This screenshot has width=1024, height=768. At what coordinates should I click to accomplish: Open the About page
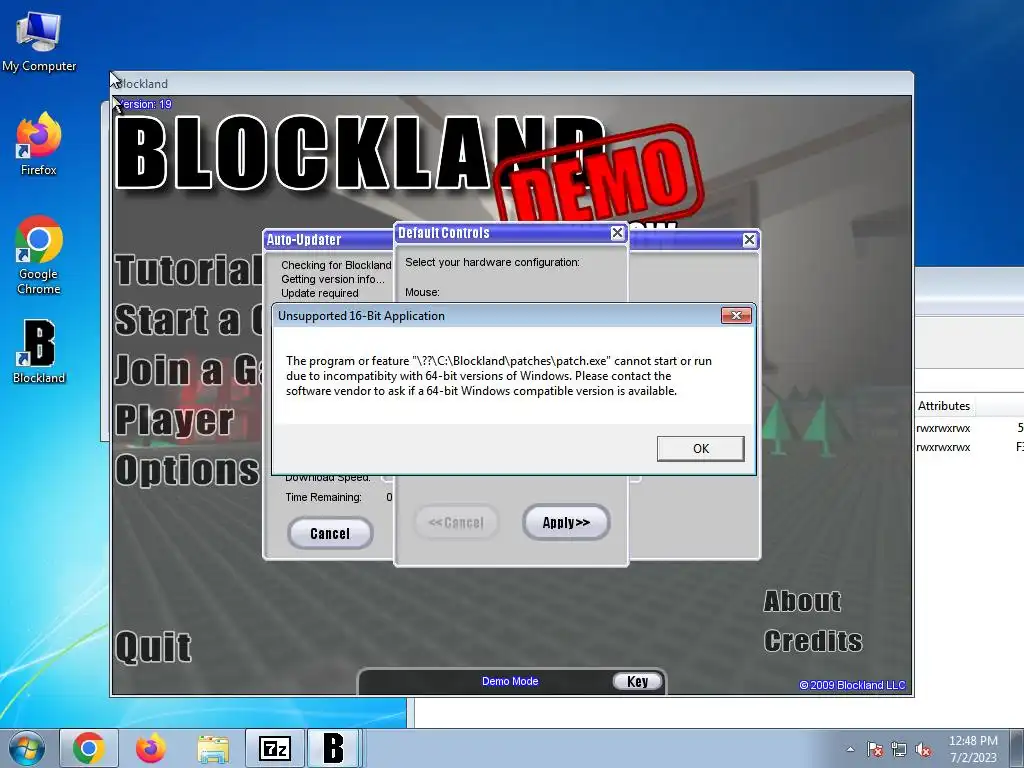pos(803,601)
